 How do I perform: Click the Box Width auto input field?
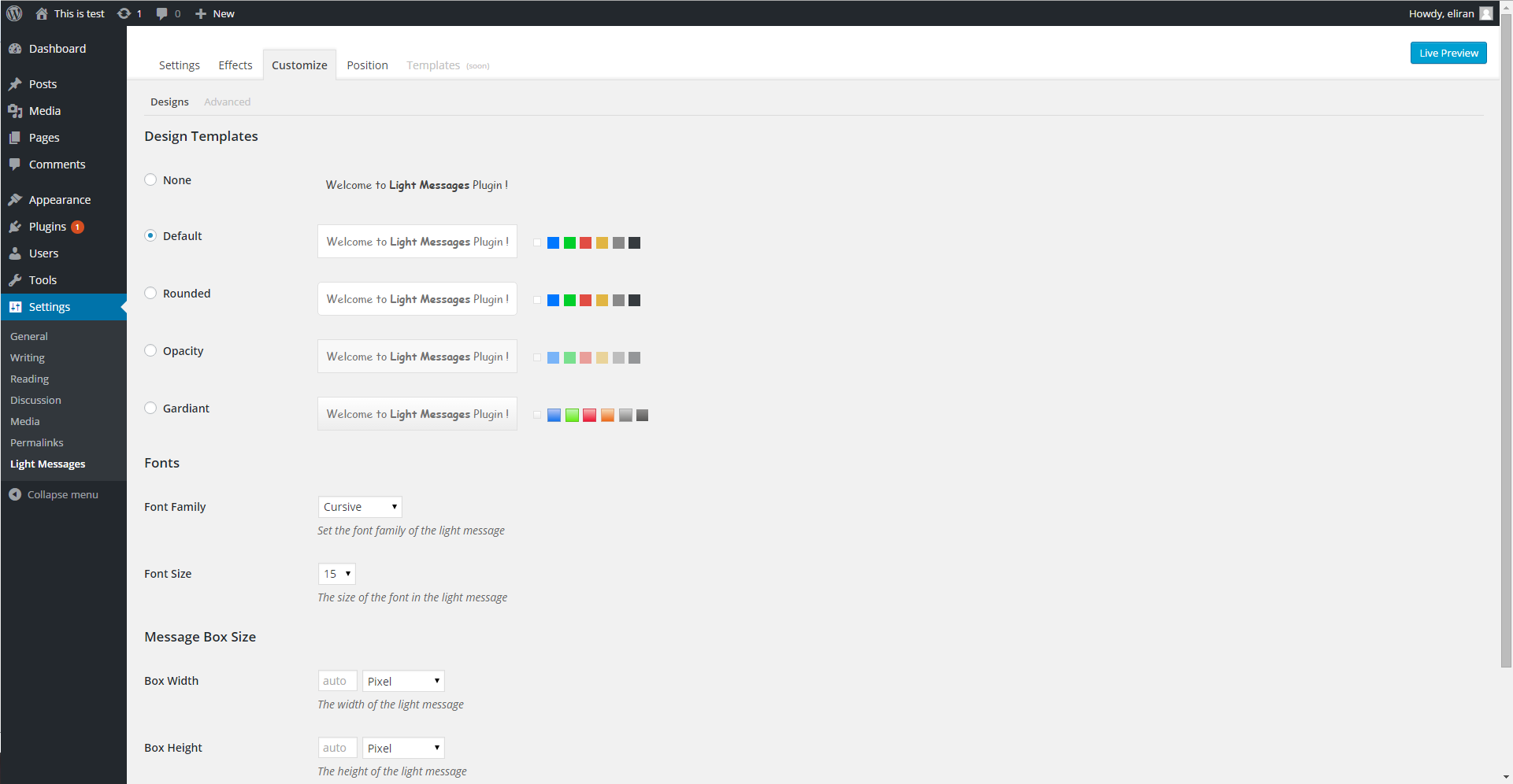(x=338, y=681)
